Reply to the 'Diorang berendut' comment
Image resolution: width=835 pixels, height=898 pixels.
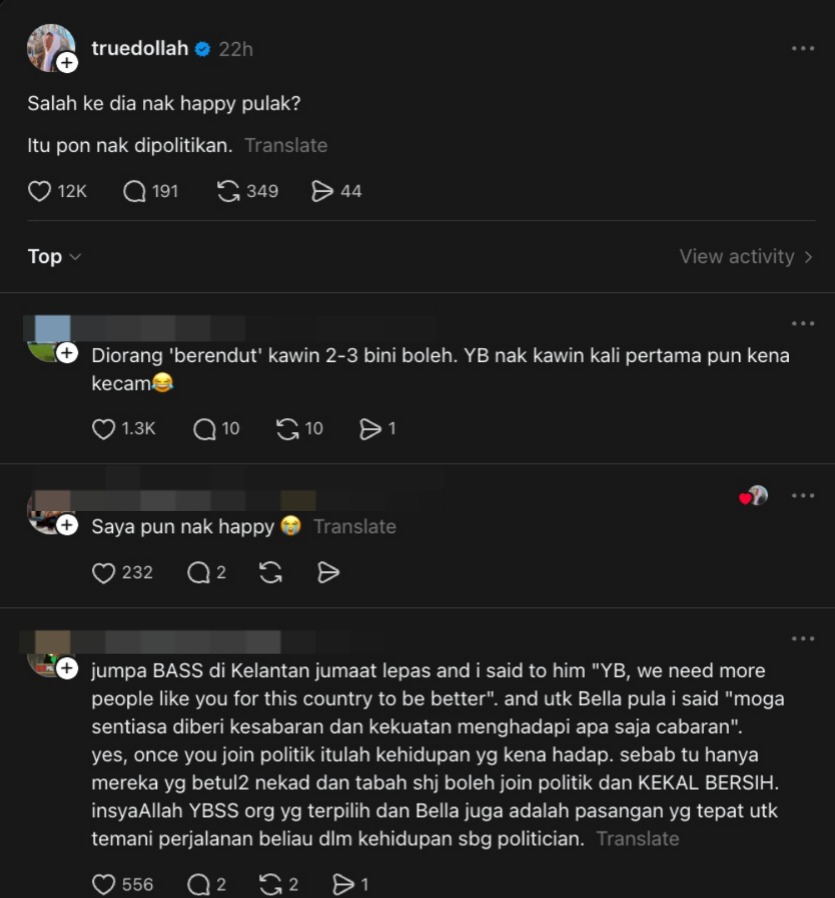(x=205, y=429)
